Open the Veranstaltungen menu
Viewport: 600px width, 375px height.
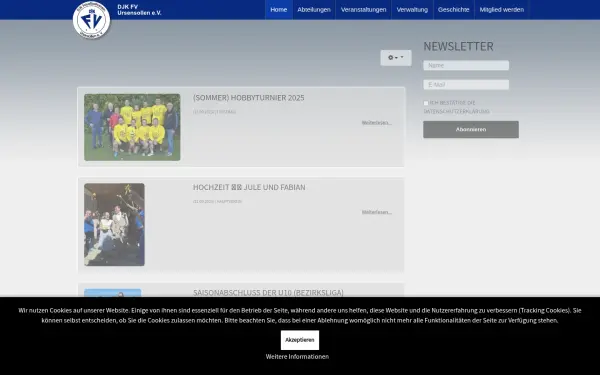point(363,10)
